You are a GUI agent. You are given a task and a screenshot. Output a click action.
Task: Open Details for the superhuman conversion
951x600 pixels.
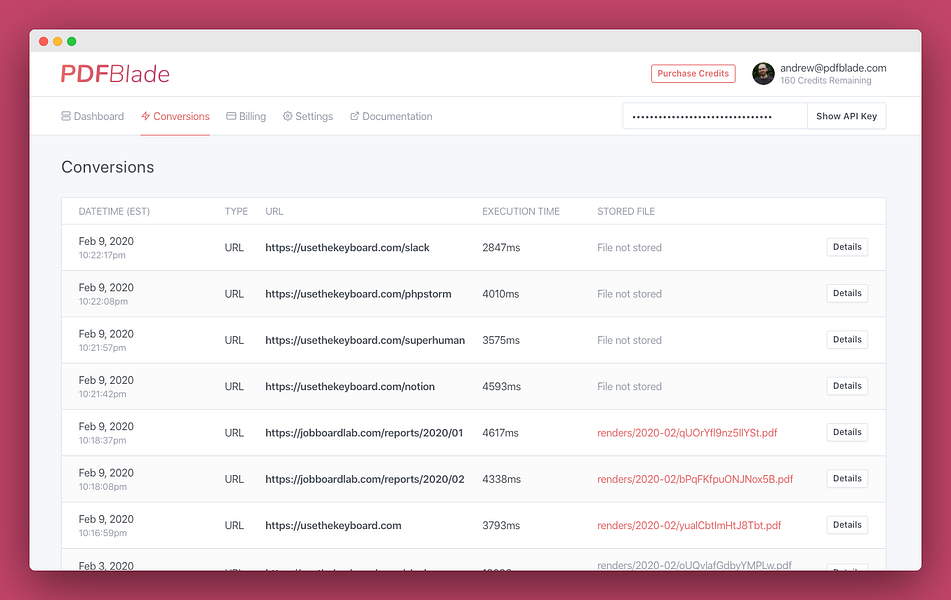click(x=847, y=340)
